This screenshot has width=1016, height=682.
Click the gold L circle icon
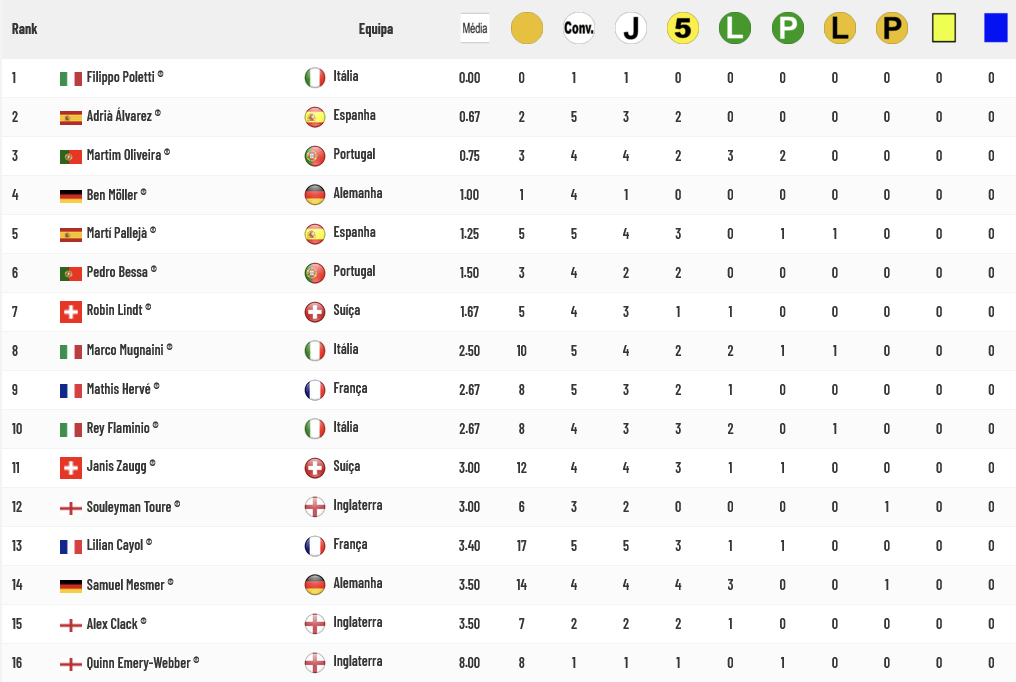[x=840, y=28]
